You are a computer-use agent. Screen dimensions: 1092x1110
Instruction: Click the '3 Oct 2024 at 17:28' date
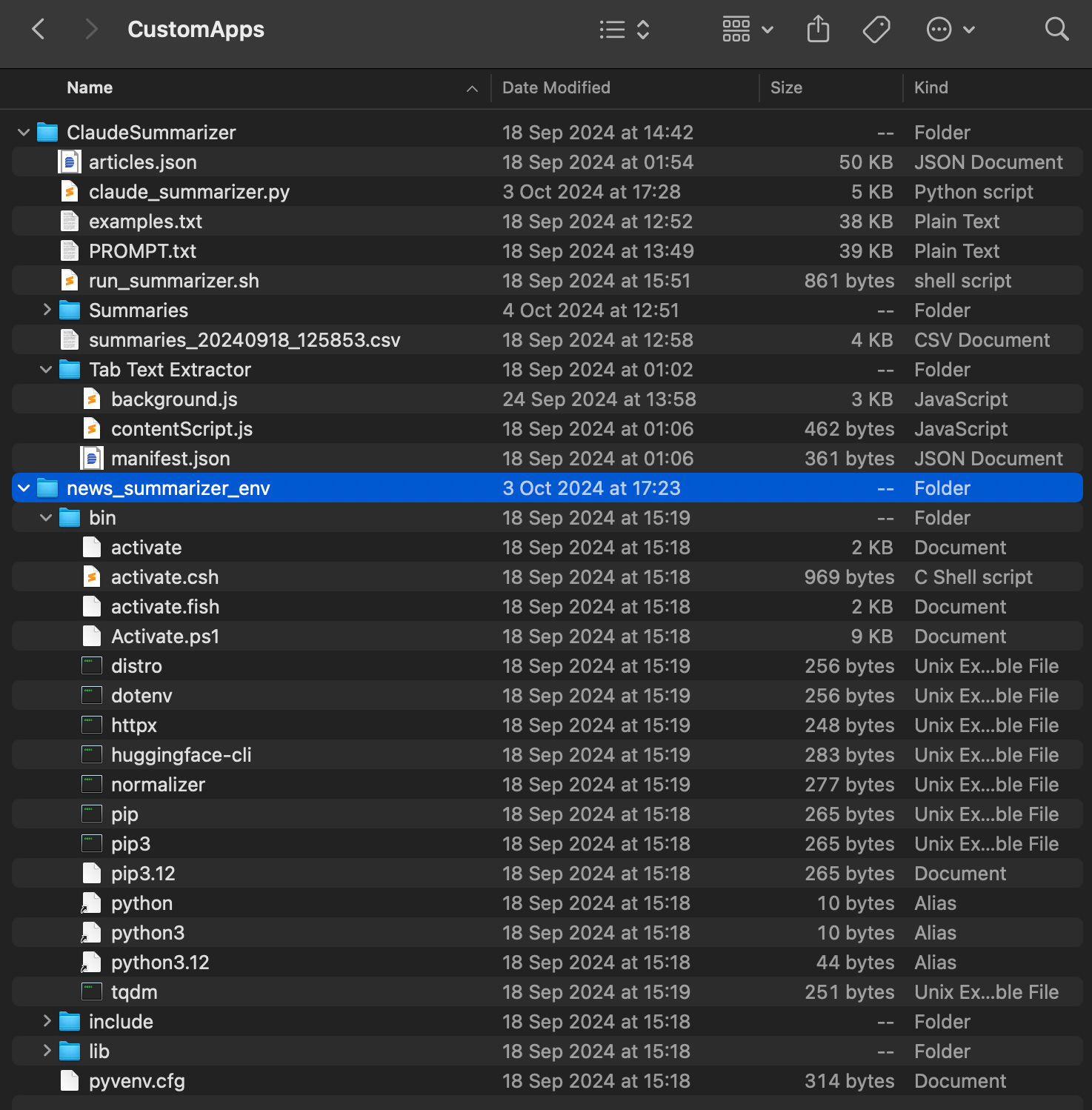tap(591, 192)
